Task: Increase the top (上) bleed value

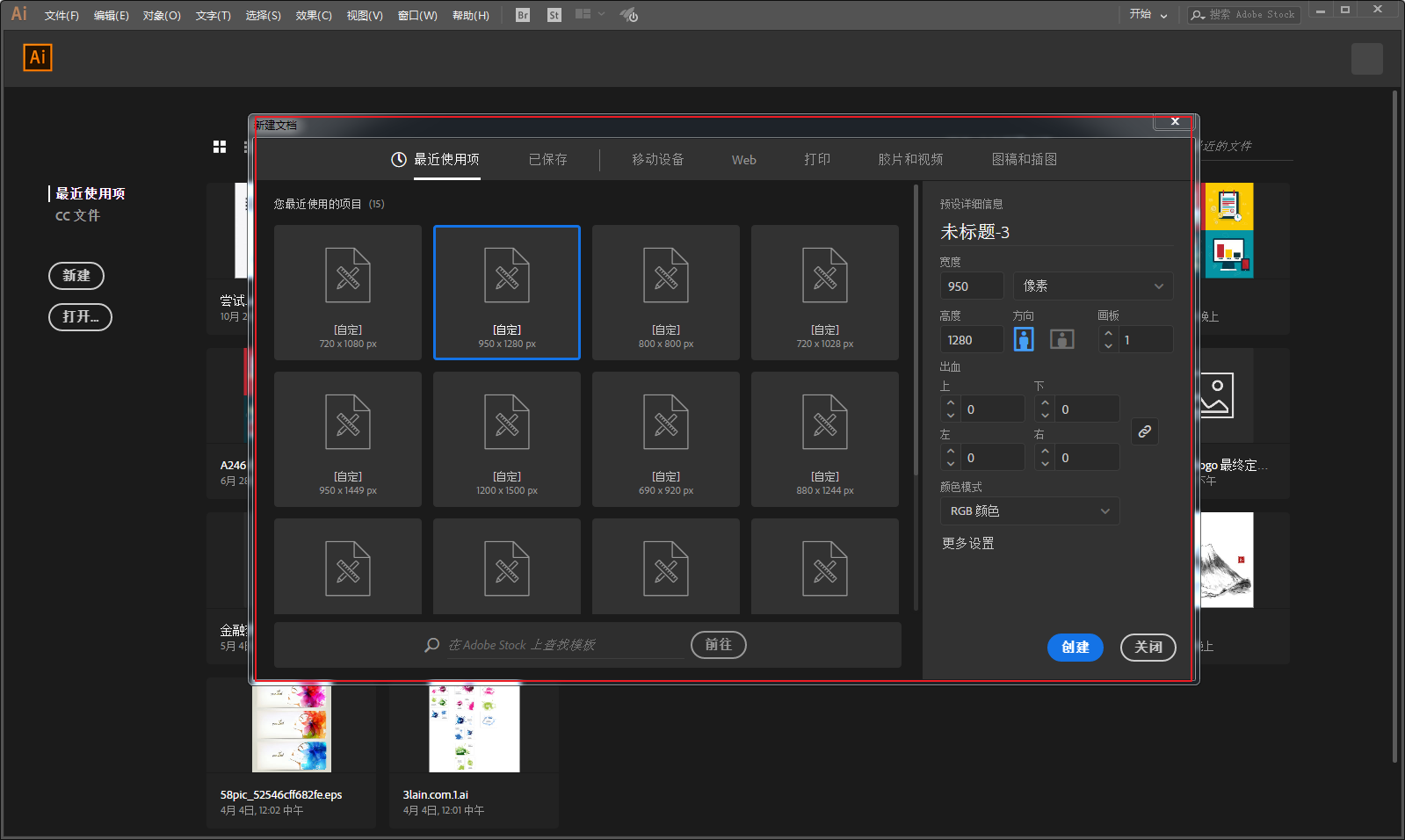Action: tap(951, 403)
